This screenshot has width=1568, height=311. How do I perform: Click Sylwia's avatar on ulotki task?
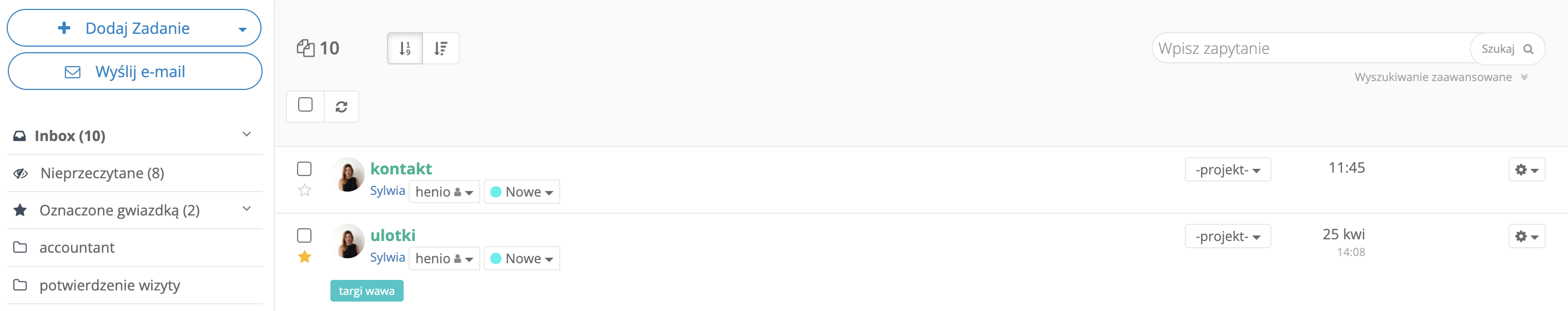click(x=349, y=241)
